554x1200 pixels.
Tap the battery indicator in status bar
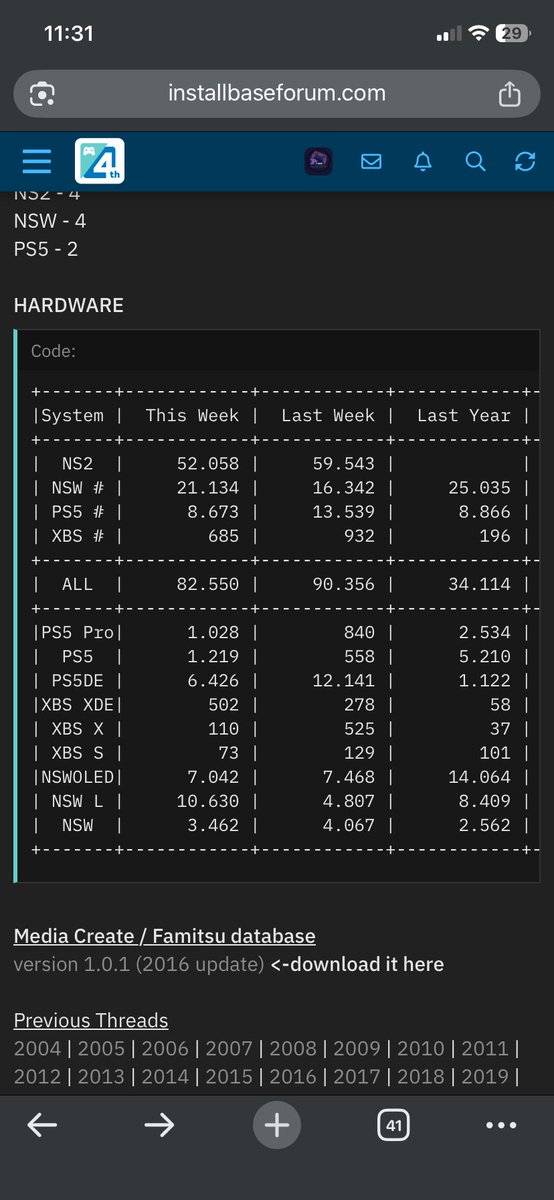(x=512, y=34)
